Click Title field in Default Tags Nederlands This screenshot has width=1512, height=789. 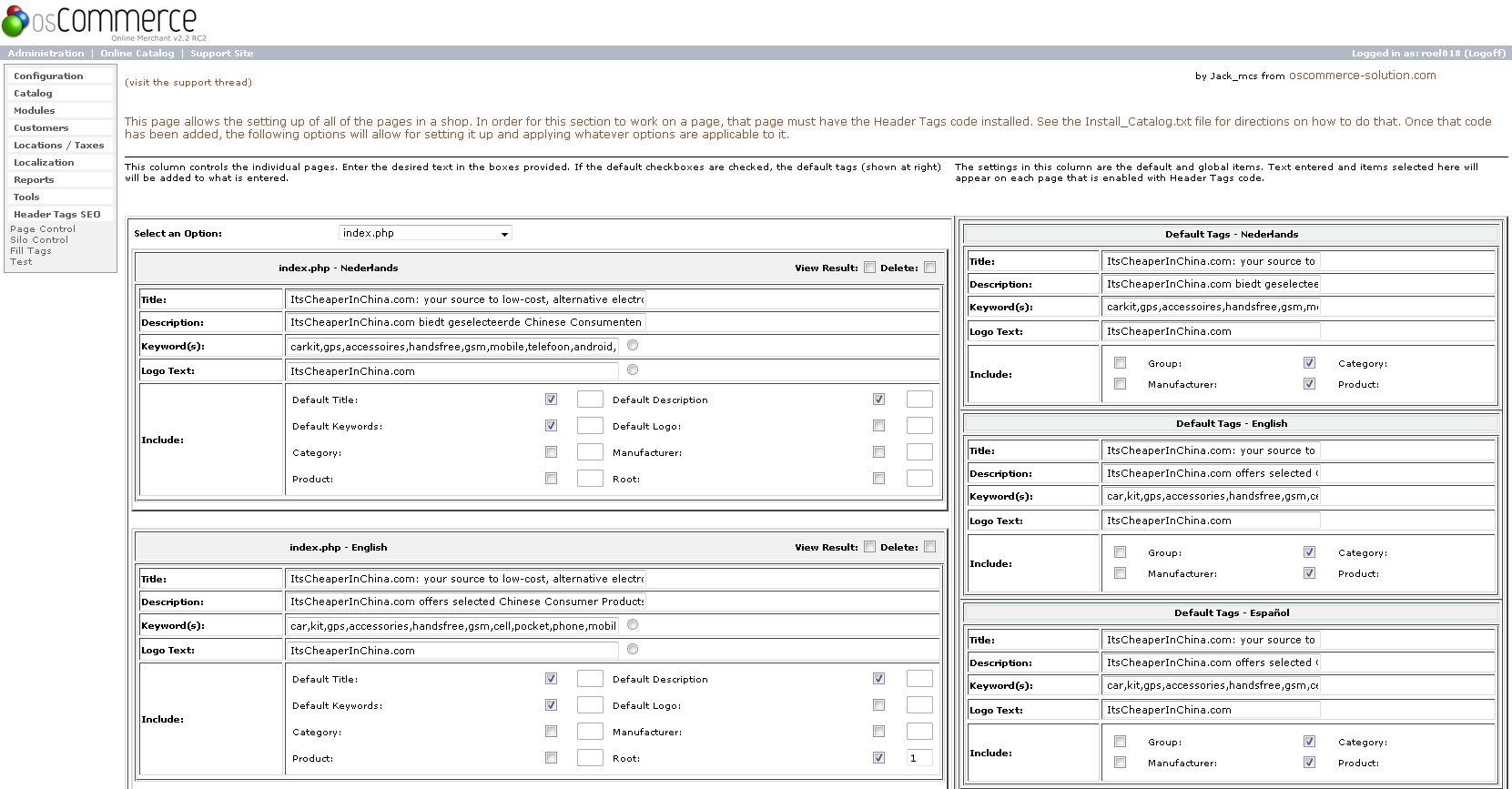tap(1212, 261)
